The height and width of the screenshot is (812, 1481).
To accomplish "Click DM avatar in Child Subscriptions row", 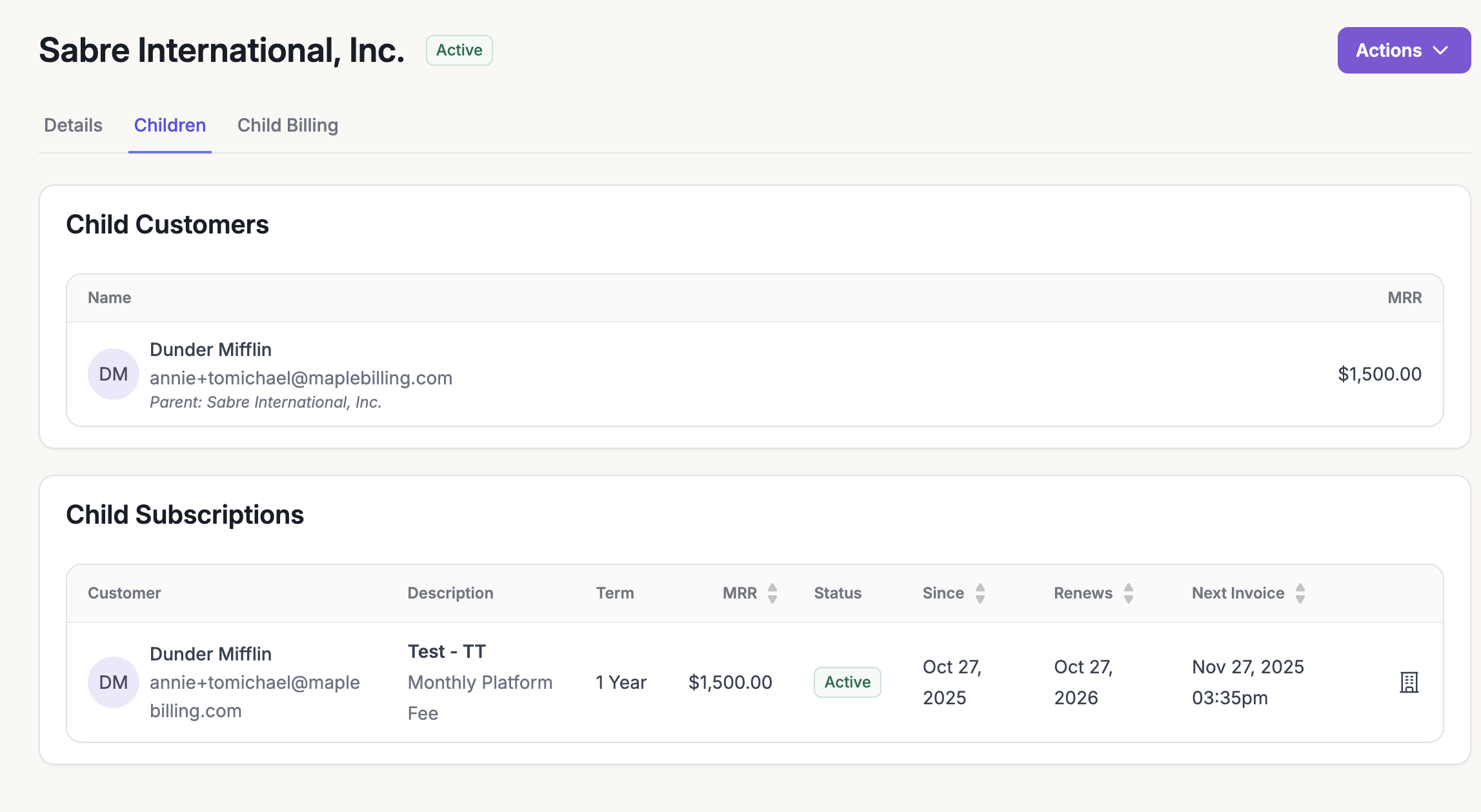I will [x=114, y=682].
